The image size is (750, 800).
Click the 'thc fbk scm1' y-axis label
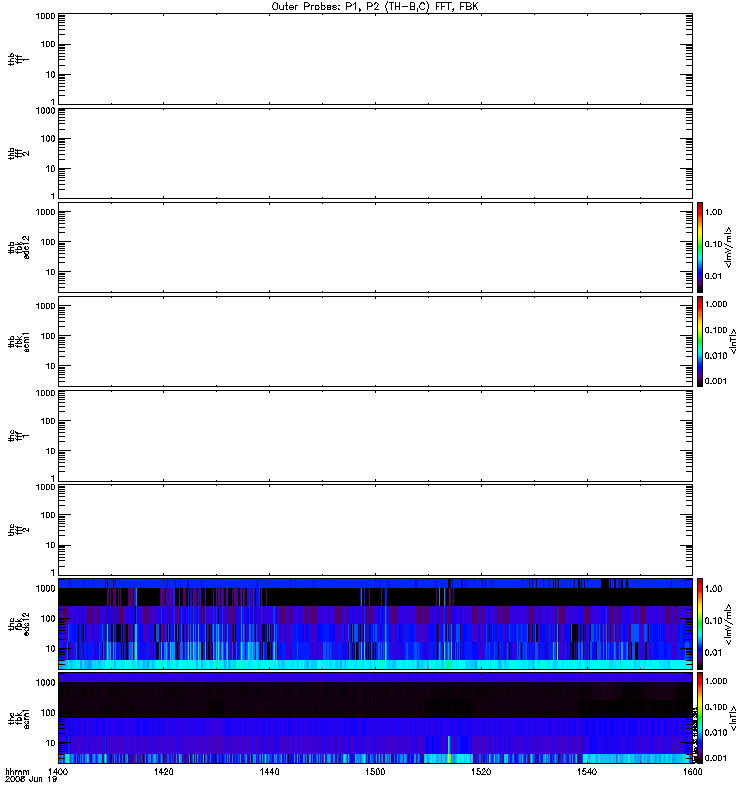tap(18, 718)
